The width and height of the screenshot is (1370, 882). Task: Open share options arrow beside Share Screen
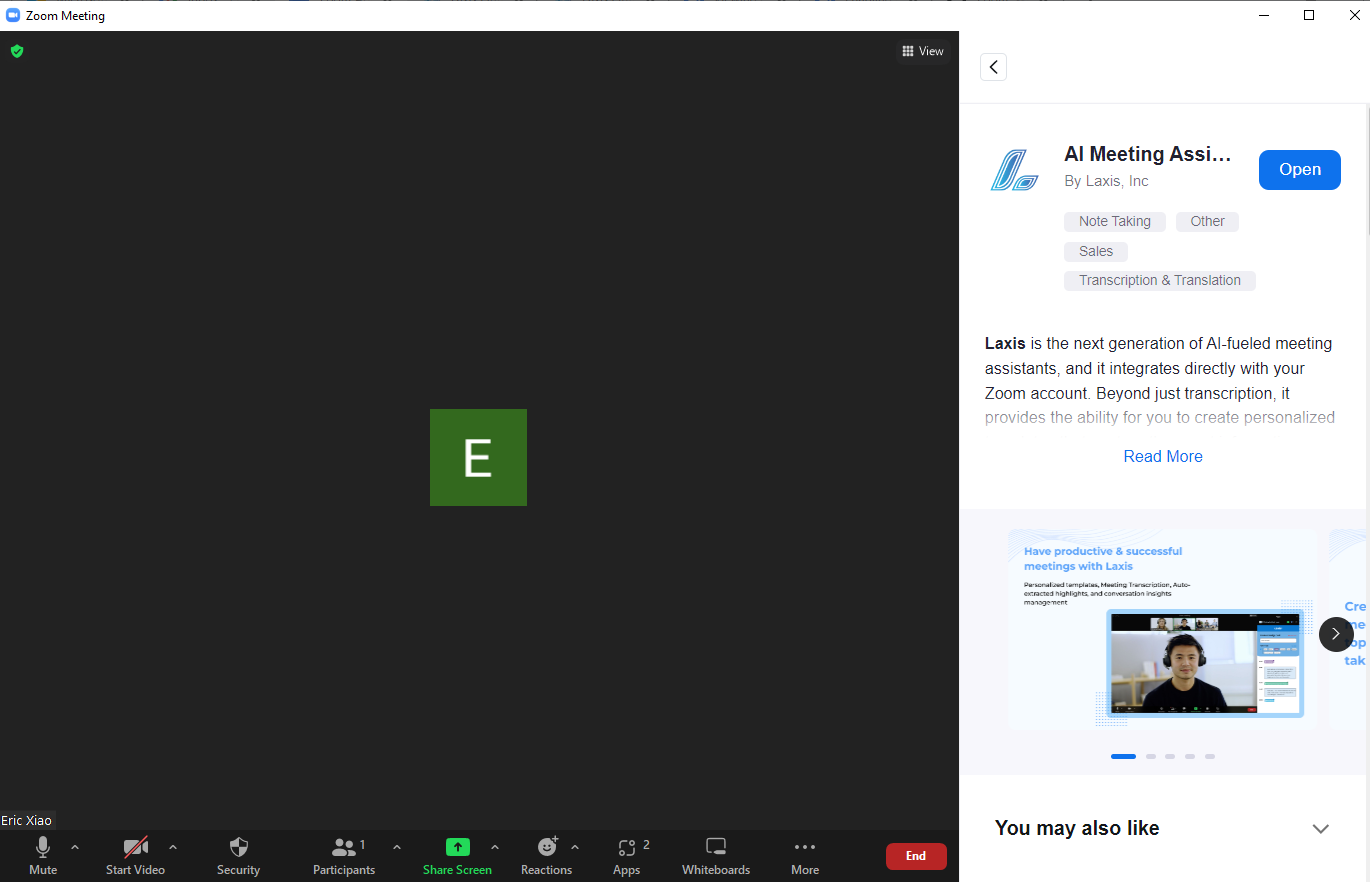click(495, 847)
